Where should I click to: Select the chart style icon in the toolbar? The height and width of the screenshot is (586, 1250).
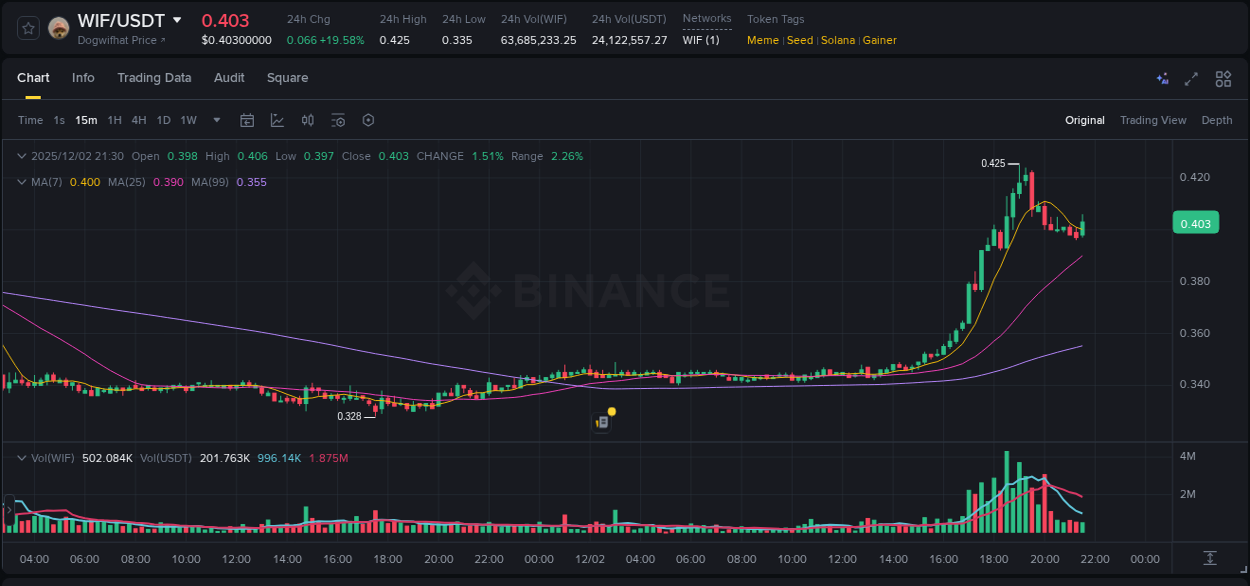[277, 120]
